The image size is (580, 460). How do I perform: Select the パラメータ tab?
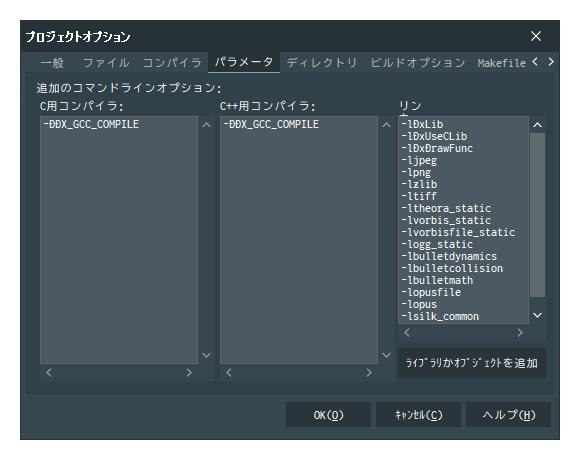(x=244, y=62)
